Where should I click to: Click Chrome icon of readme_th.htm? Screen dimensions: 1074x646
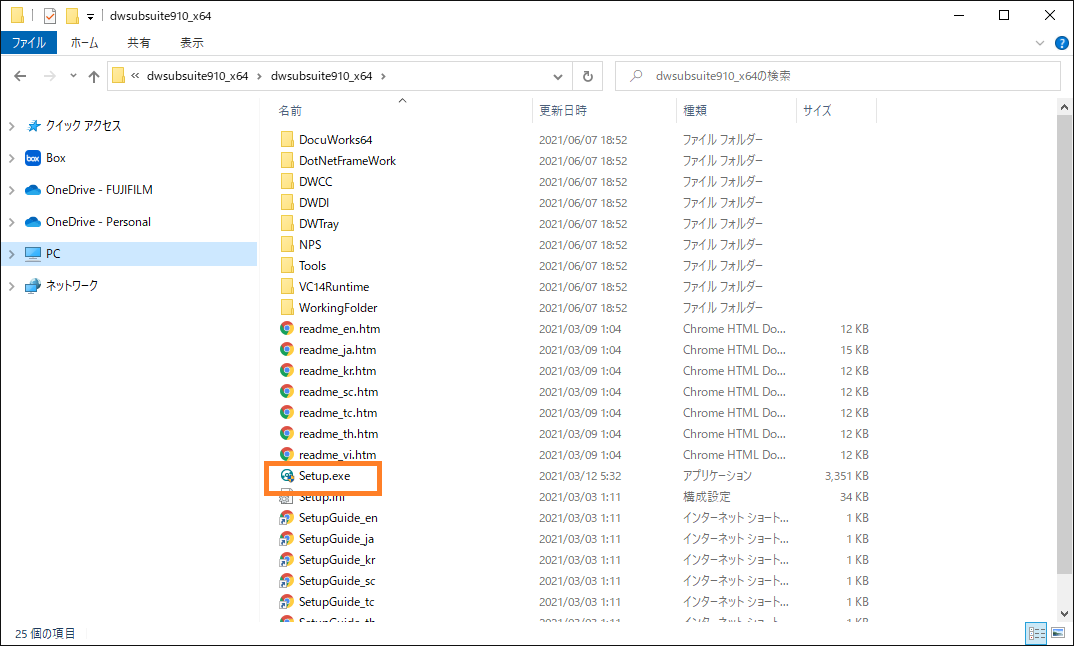tap(287, 434)
